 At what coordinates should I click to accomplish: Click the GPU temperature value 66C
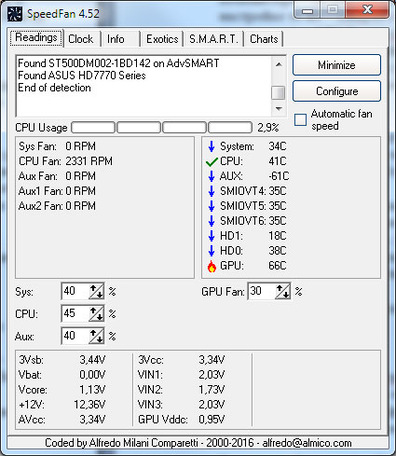pos(277,266)
